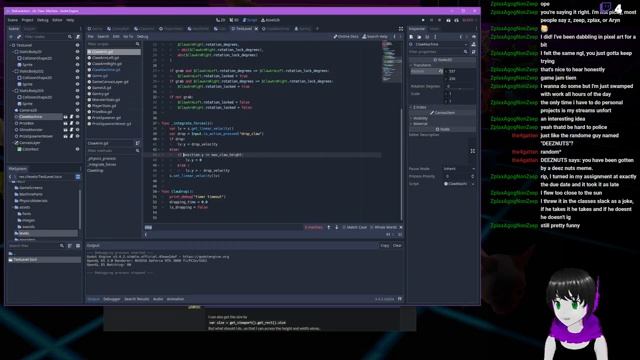Toggle the scripts panel sort icon
The height and width of the screenshot is (360, 640).
[x=138, y=143]
